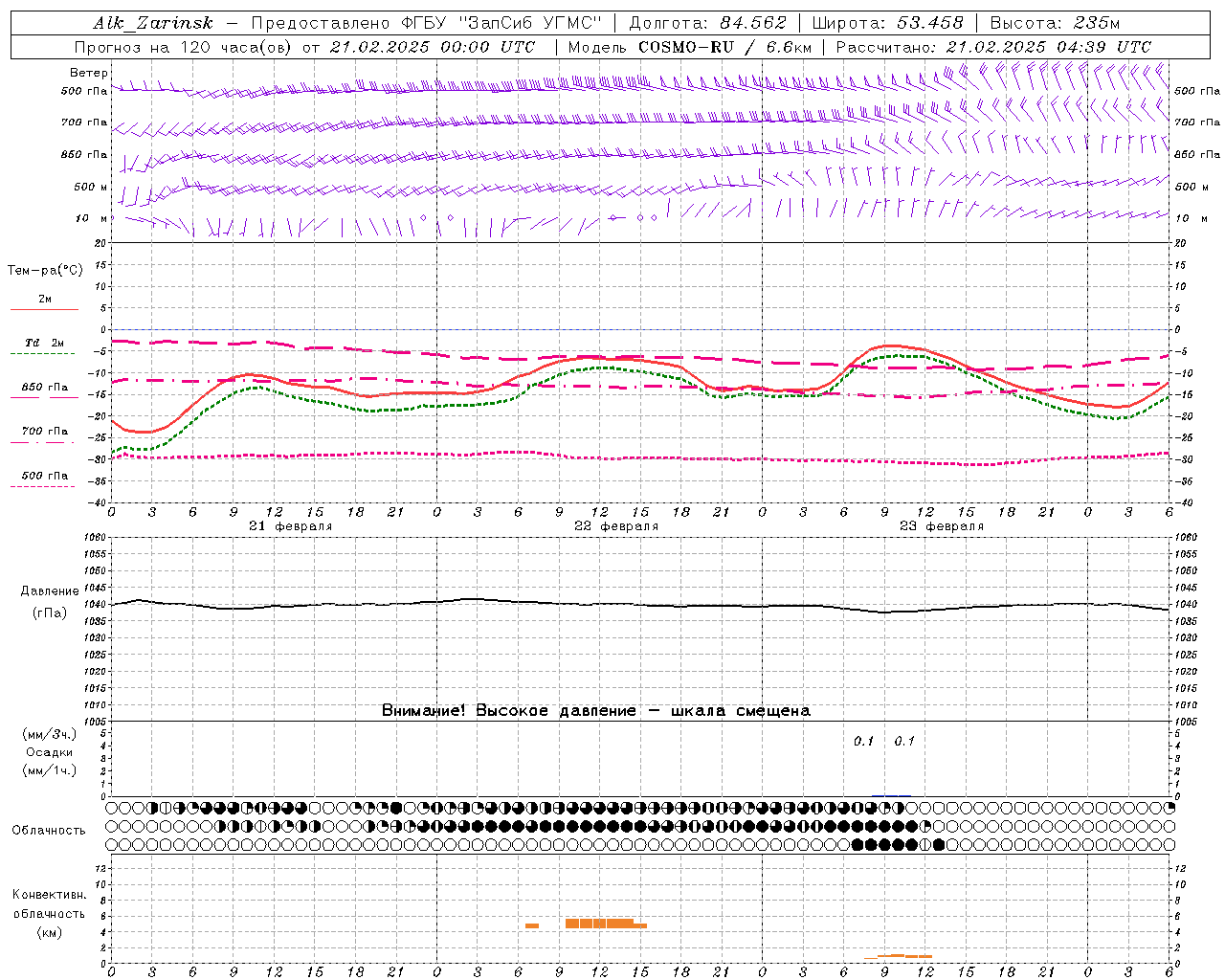Click the (мм/3ч.) precipitation unit label

(x=49, y=734)
